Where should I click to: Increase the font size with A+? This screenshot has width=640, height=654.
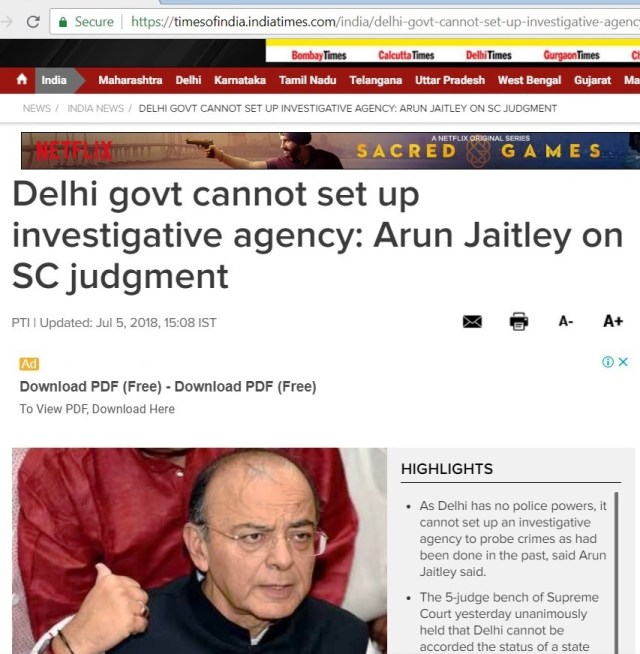point(612,321)
